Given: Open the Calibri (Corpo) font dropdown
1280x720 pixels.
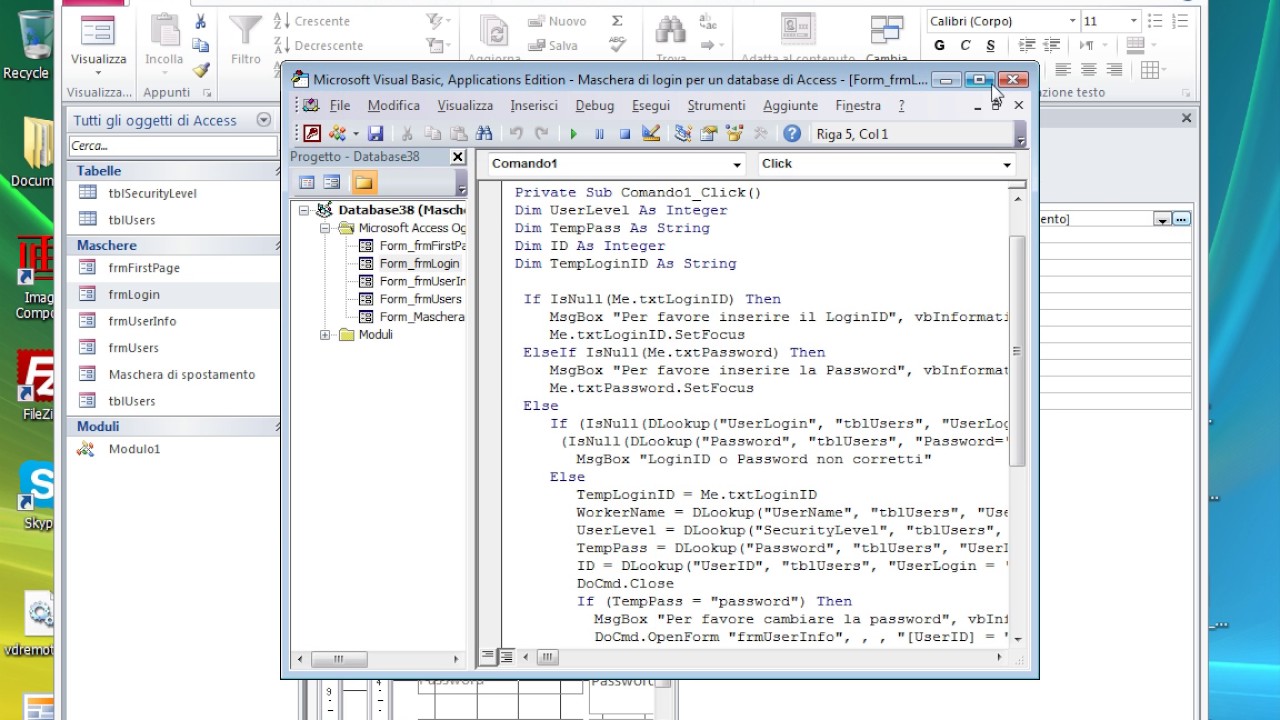Looking at the screenshot, I should click(x=1072, y=21).
